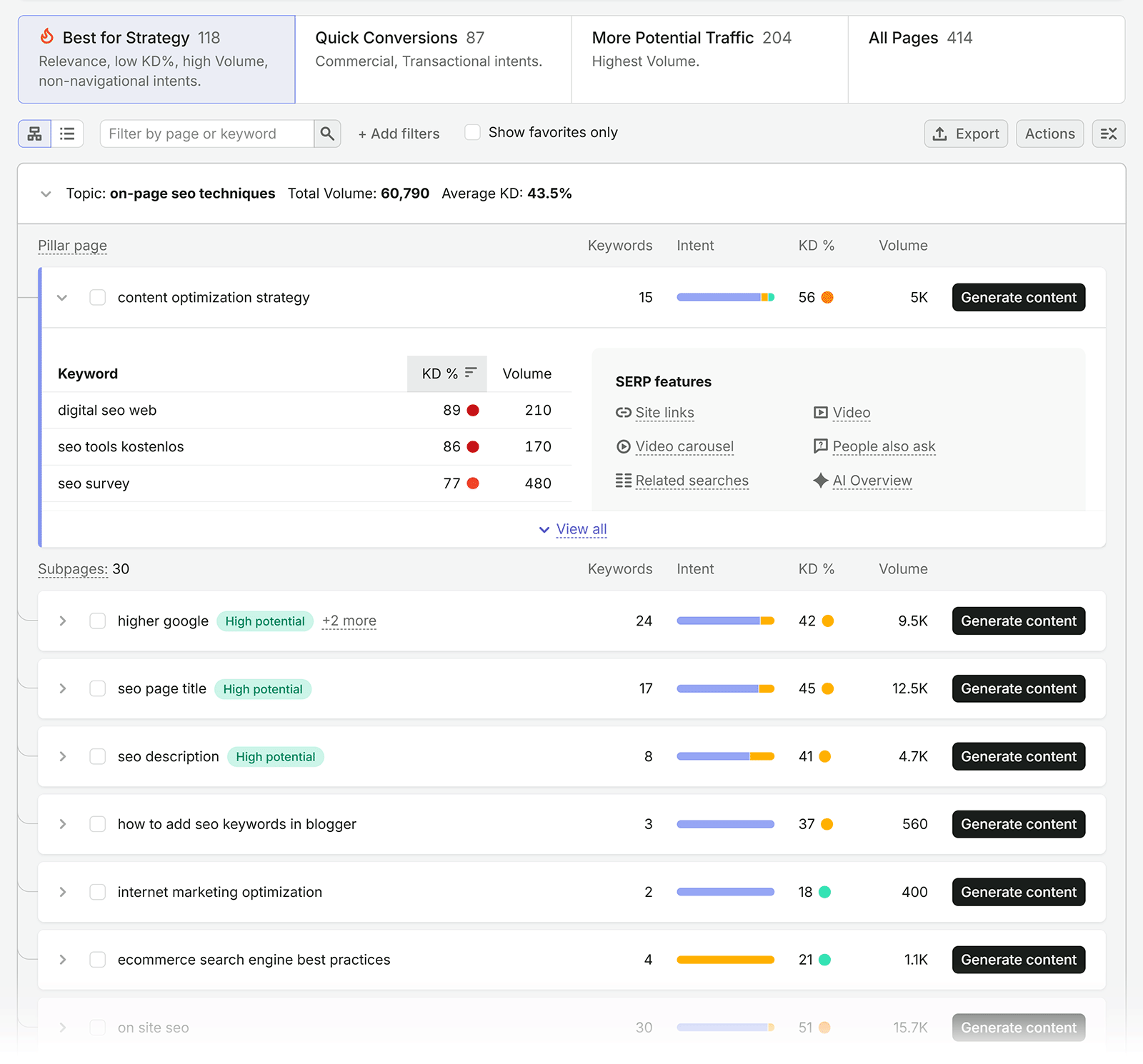This screenshot has width=1143, height=1064.
Task: Click the orange KD dot for content optimization strategy
Action: (827, 297)
